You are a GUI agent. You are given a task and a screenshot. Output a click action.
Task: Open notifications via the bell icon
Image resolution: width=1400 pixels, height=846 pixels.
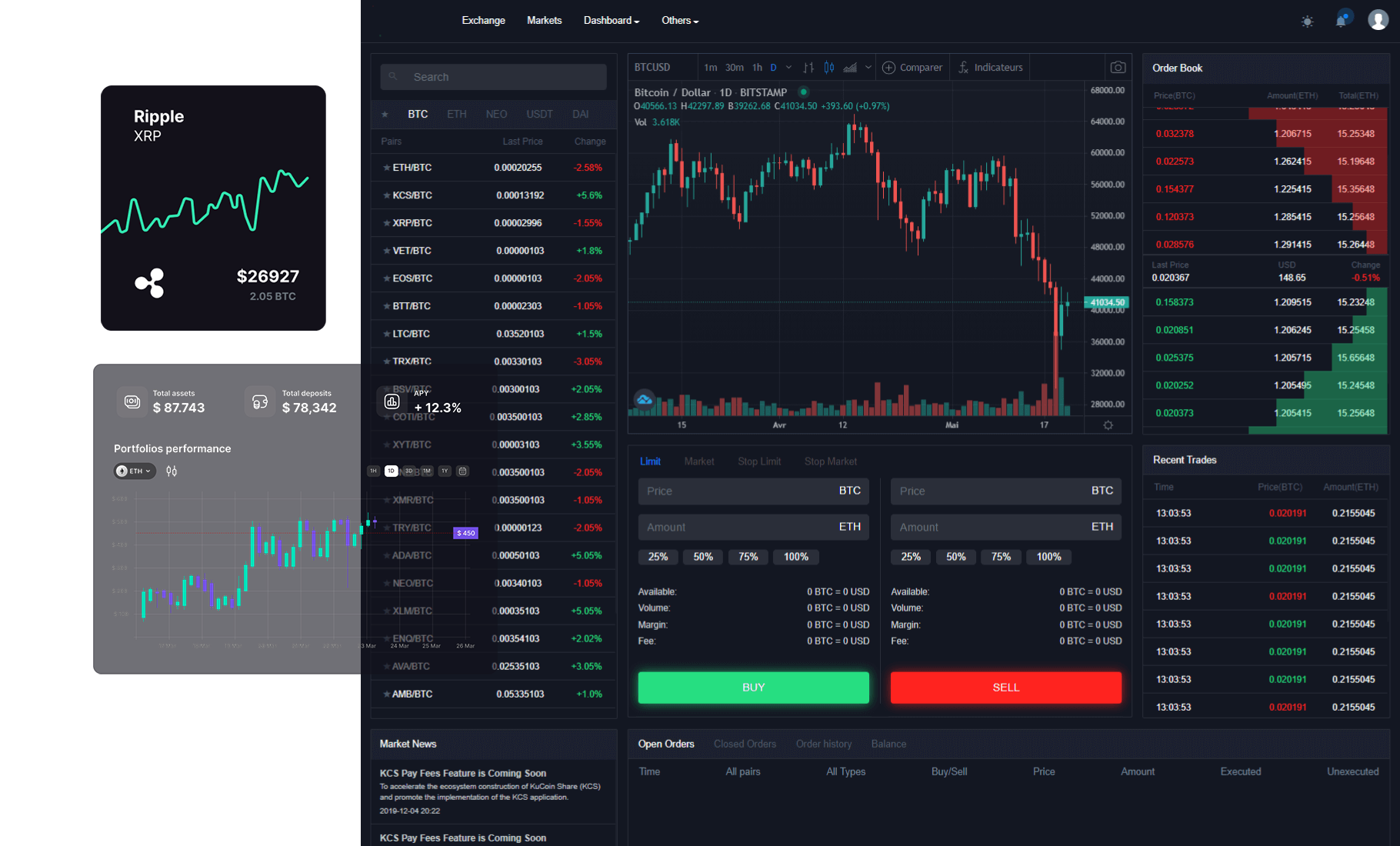click(x=1342, y=19)
